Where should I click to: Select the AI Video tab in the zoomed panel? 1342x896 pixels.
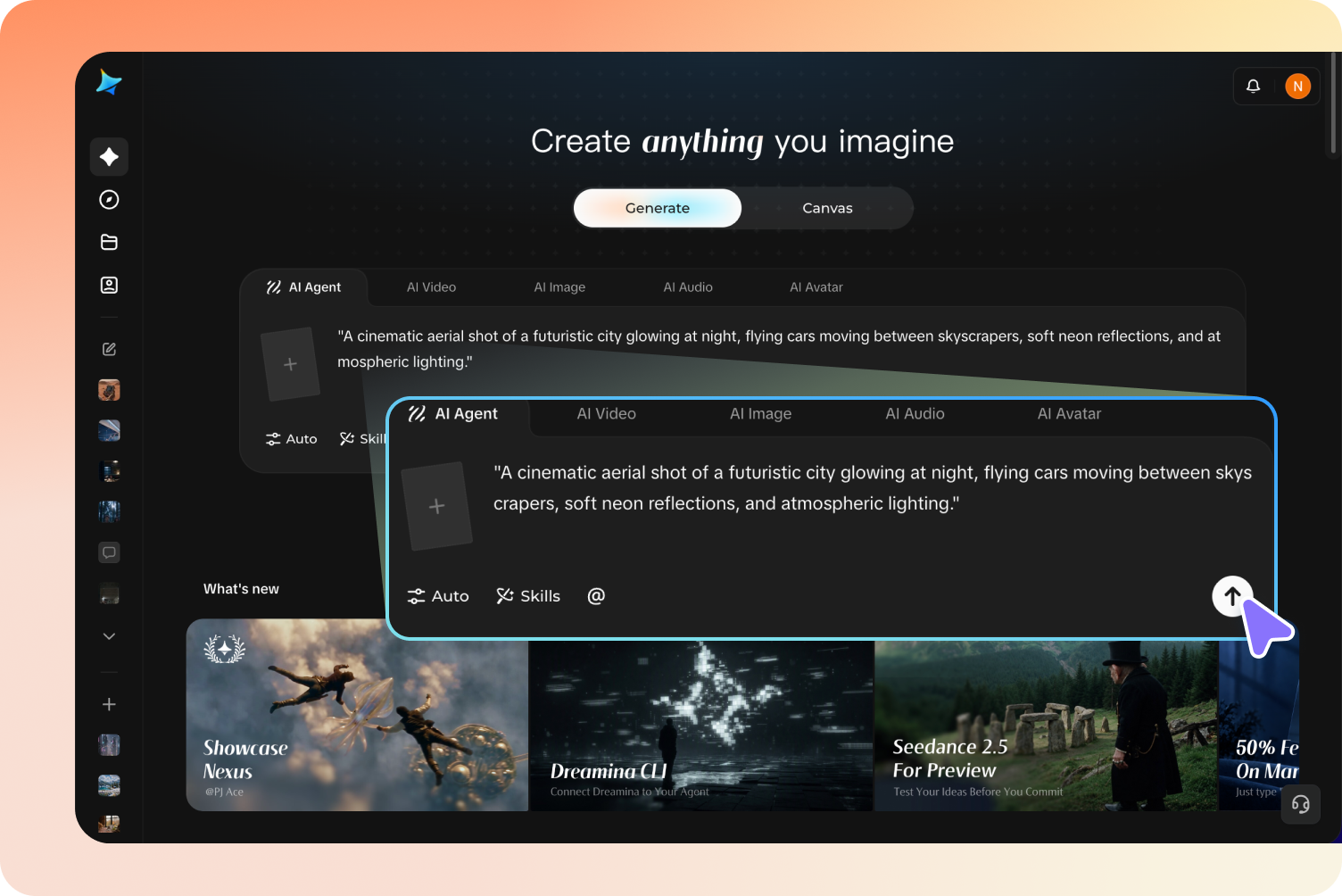(x=607, y=414)
